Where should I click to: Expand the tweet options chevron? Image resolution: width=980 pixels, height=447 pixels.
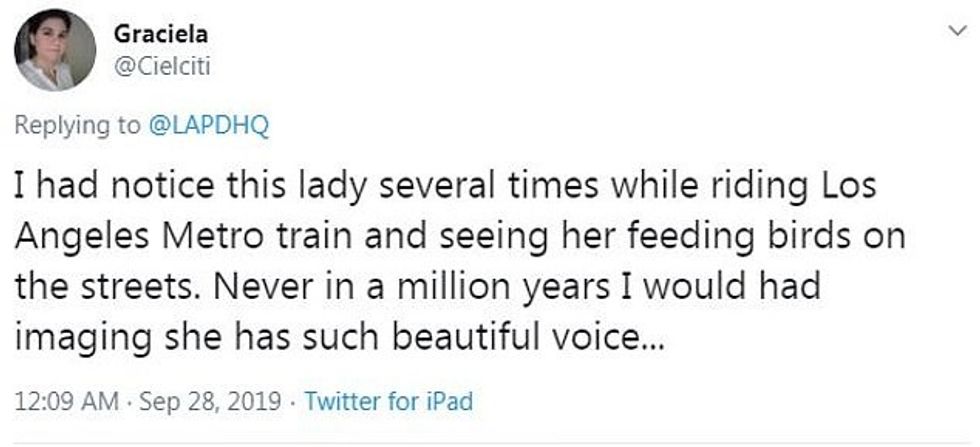click(954, 32)
